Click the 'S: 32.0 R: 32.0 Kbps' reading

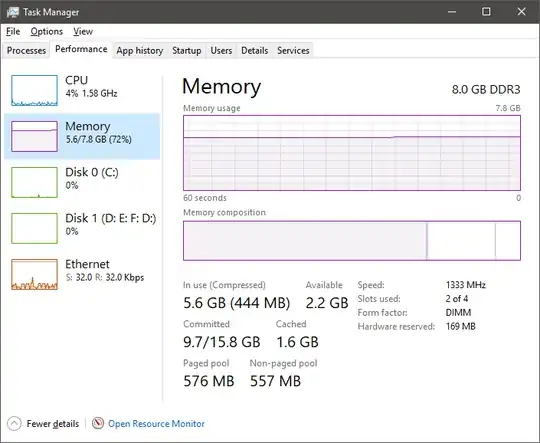pyautogui.click(x=105, y=277)
